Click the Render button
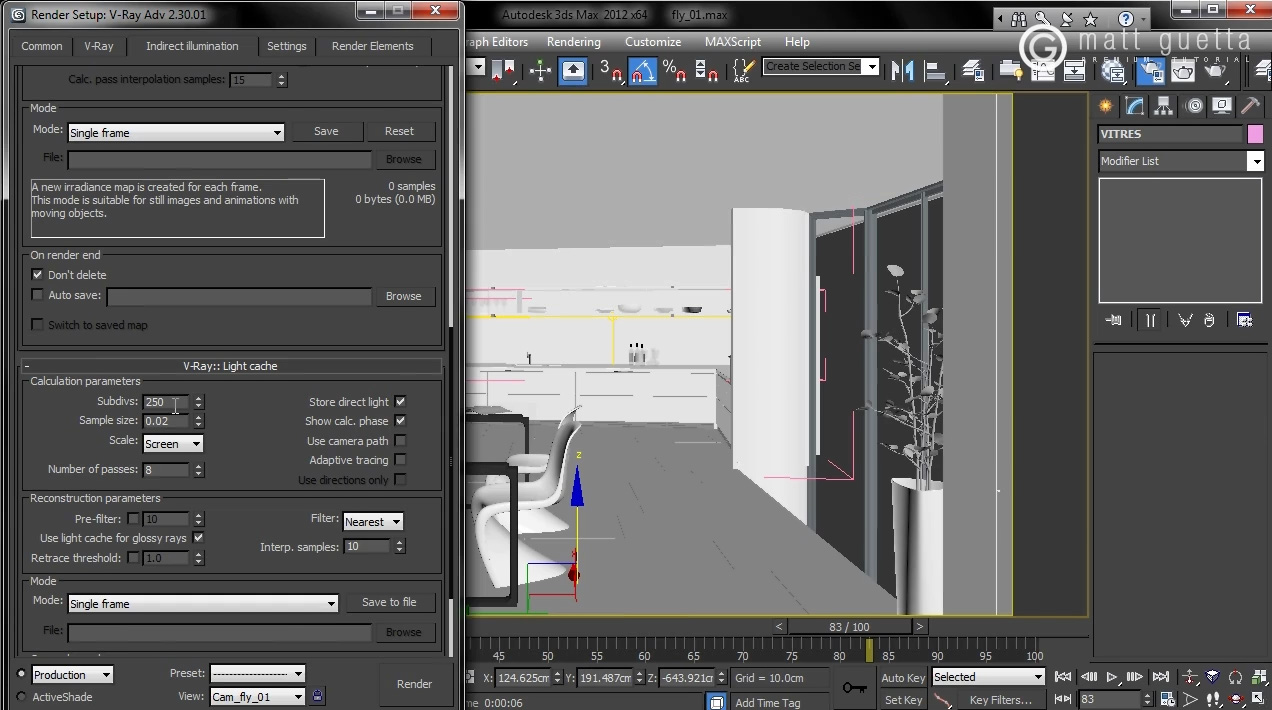1272x710 pixels. 414,684
